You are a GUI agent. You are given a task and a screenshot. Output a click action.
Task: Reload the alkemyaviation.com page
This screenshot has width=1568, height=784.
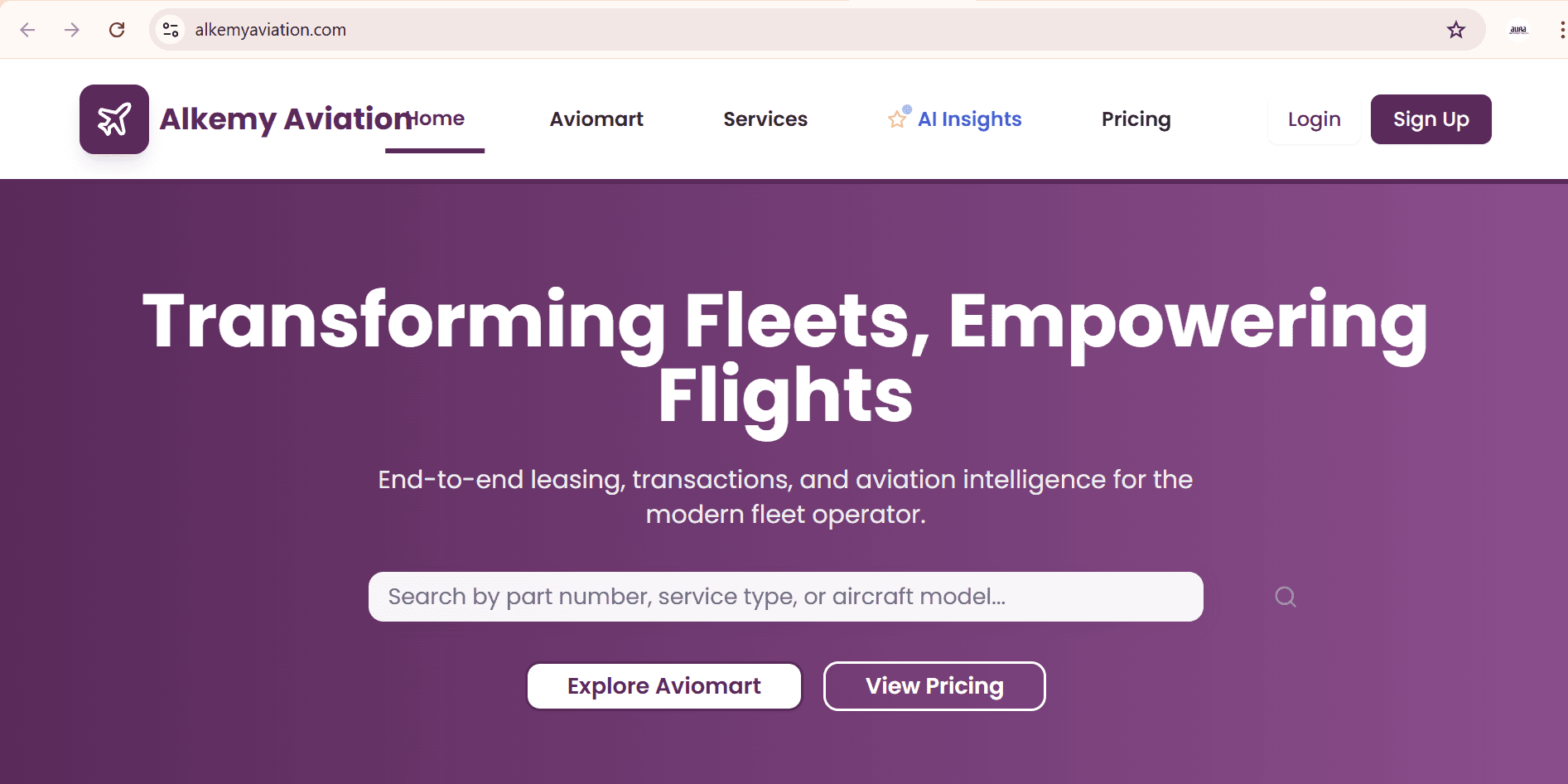click(117, 29)
